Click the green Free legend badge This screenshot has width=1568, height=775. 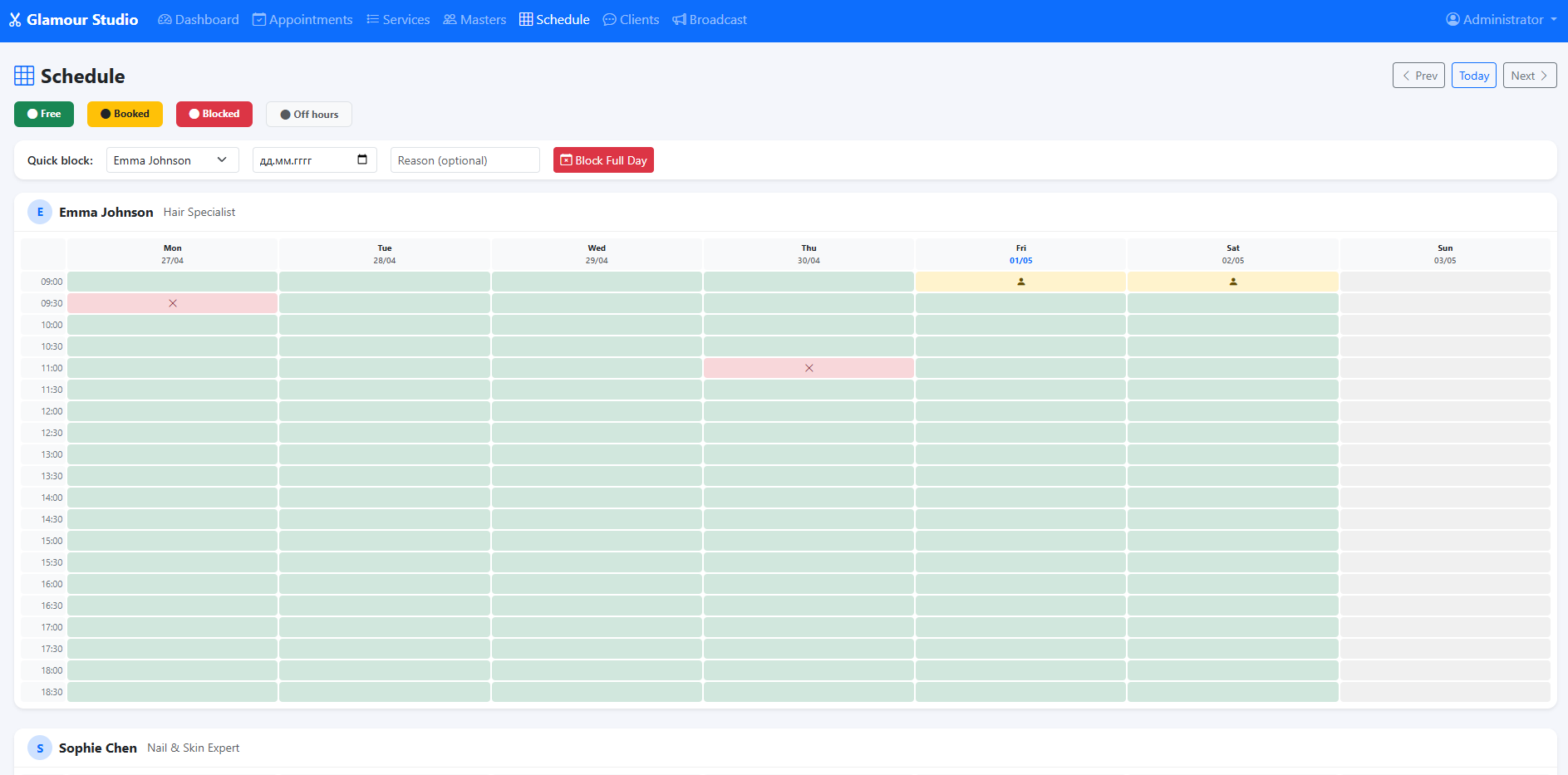pos(44,114)
